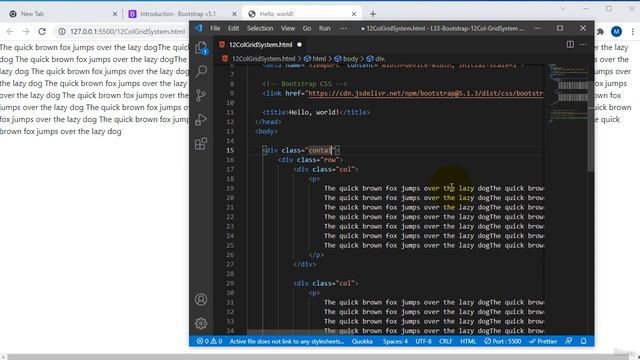640x360 pixels.
Task: Place cursor in class value on line 15
Action: (320, 150)
